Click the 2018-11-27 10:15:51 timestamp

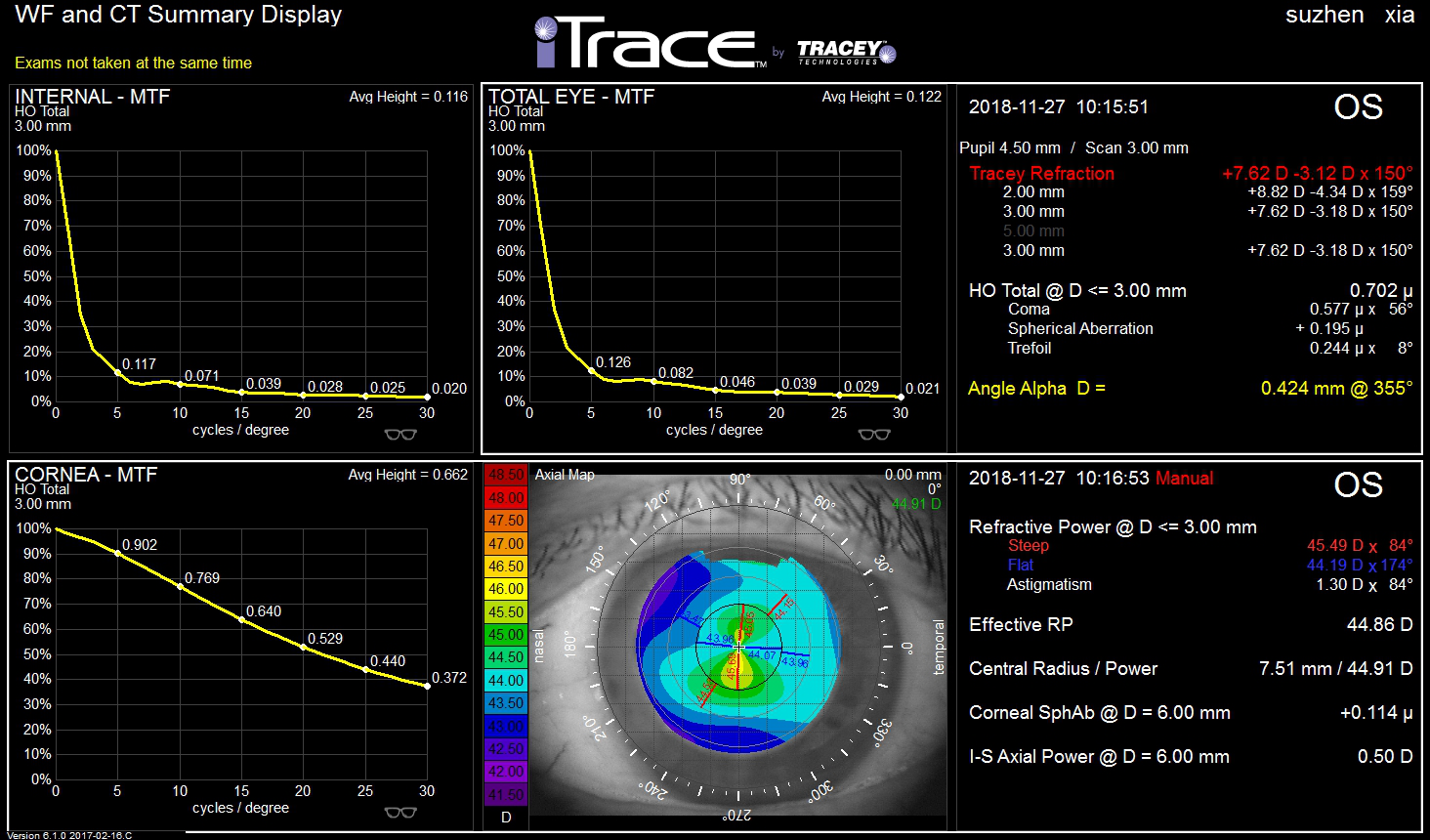[1059, 107]
